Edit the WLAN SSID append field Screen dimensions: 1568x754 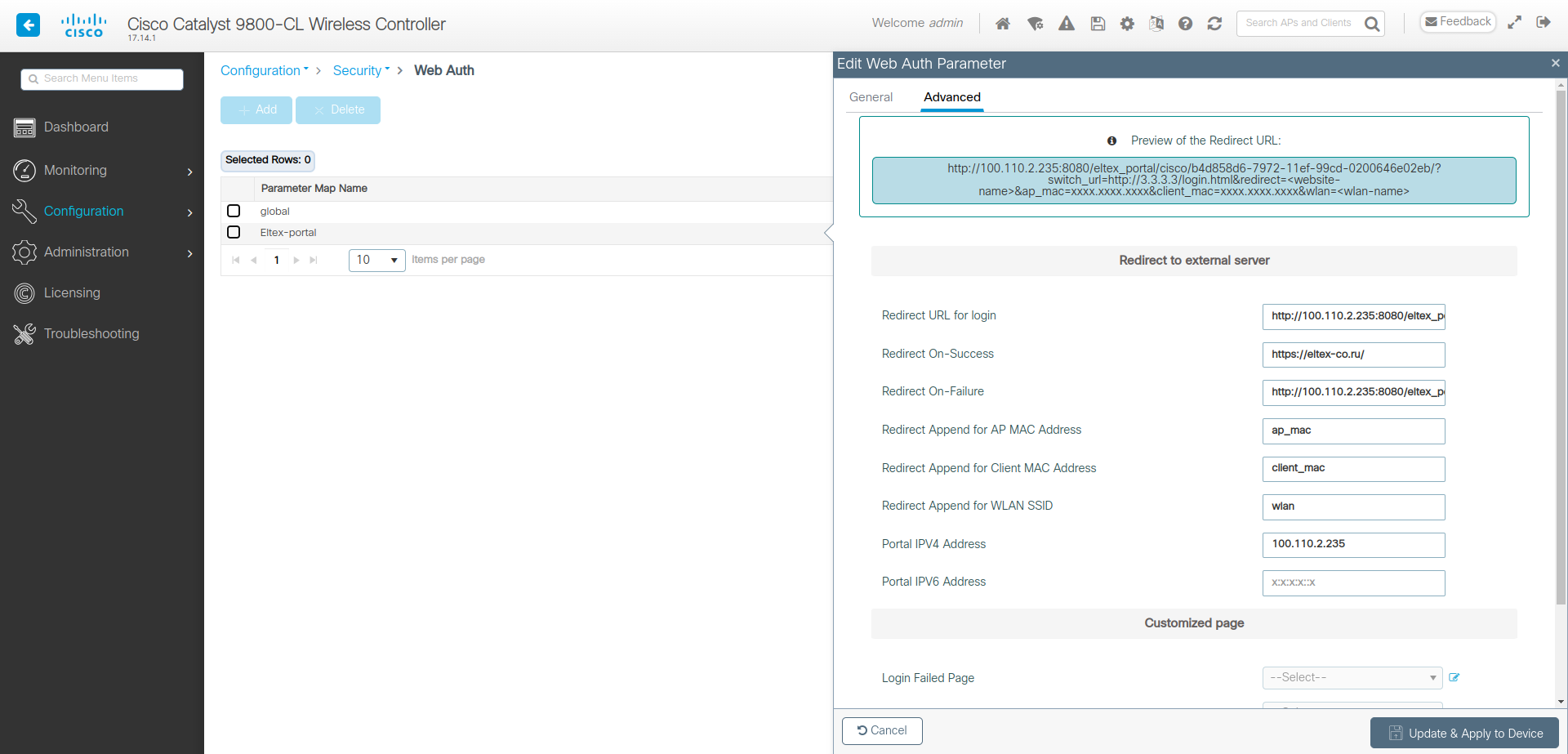(1353, 506)
